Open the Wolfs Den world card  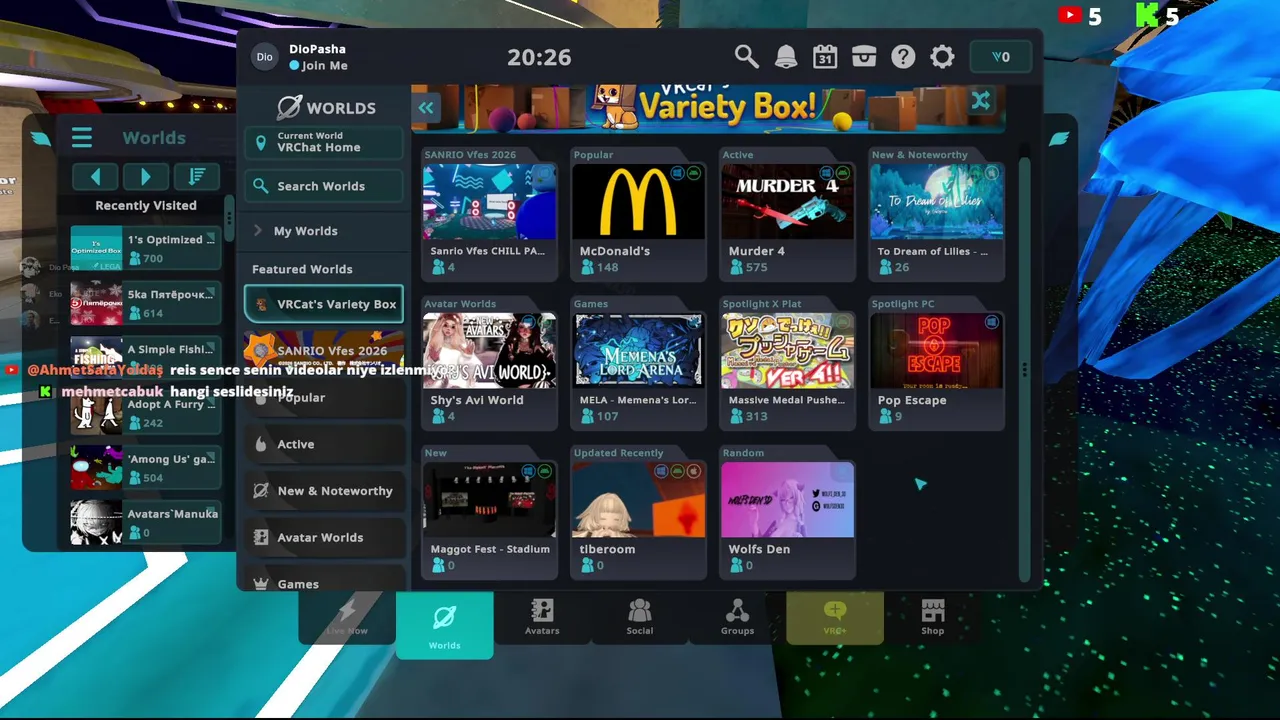[787, 519]
